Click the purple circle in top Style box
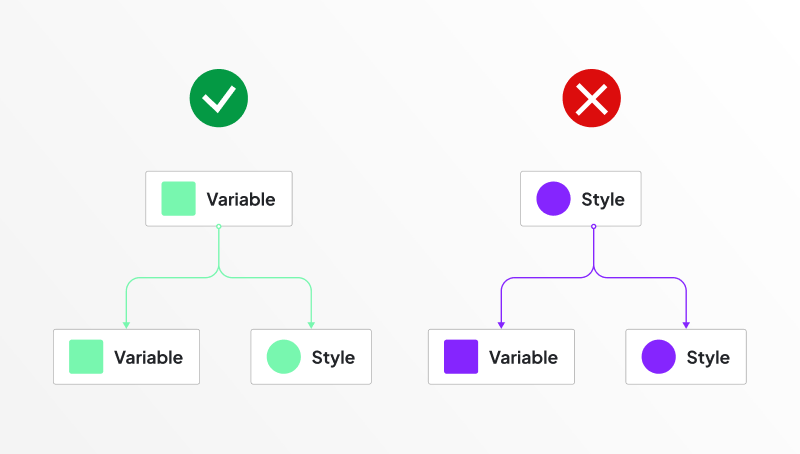This screenshot has height=454, width=800. click(x=553, y=198)
